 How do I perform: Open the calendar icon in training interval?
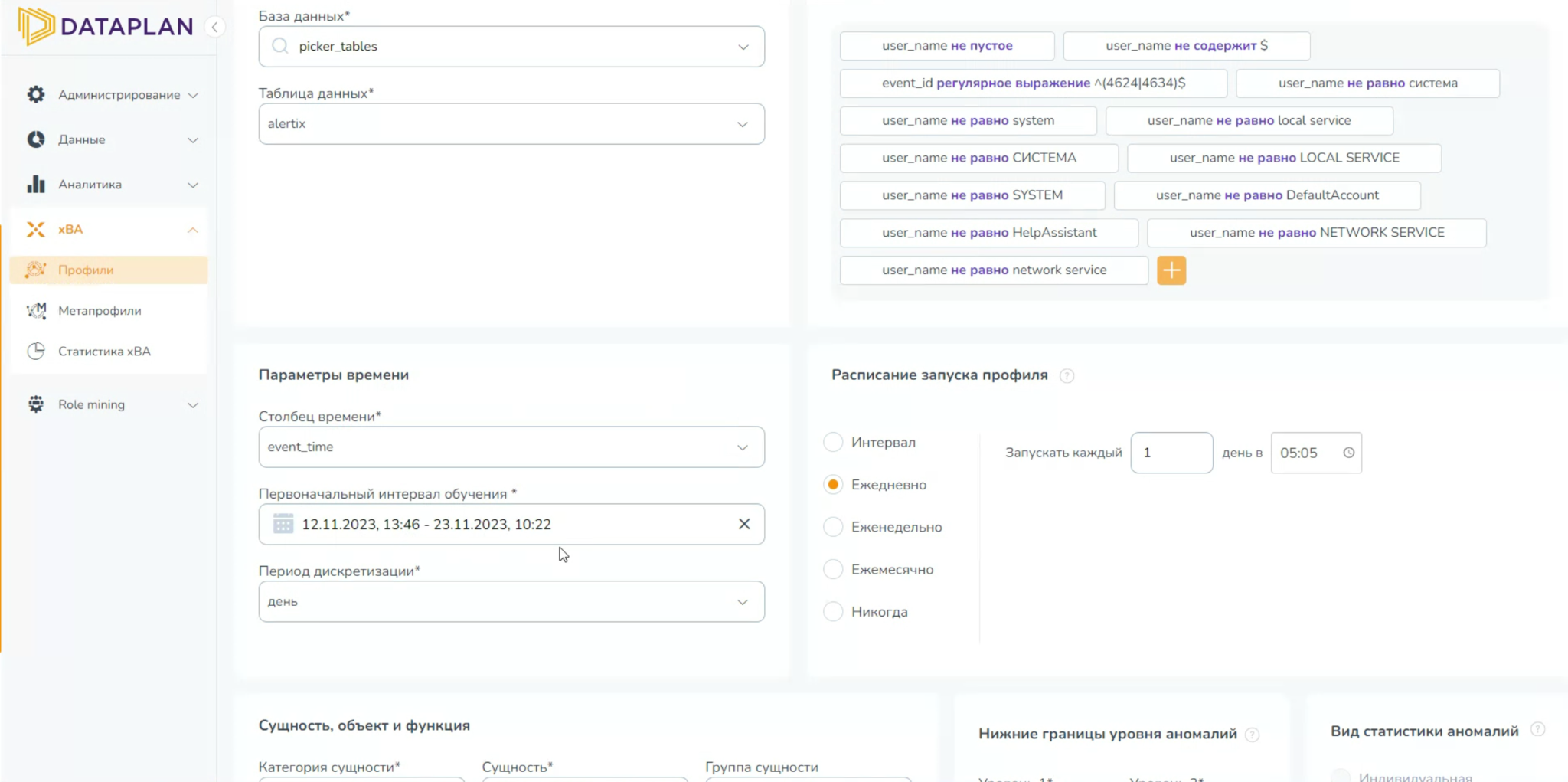tap(283, 524)
